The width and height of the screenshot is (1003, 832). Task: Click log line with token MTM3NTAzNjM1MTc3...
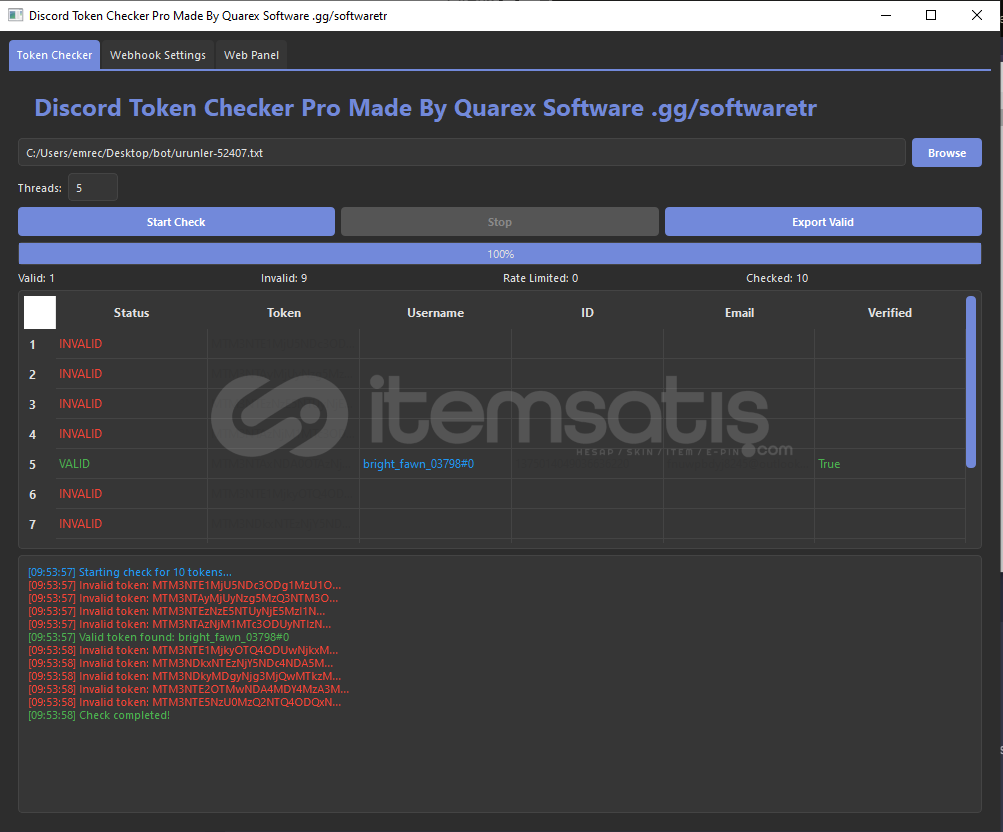(180, 624)
